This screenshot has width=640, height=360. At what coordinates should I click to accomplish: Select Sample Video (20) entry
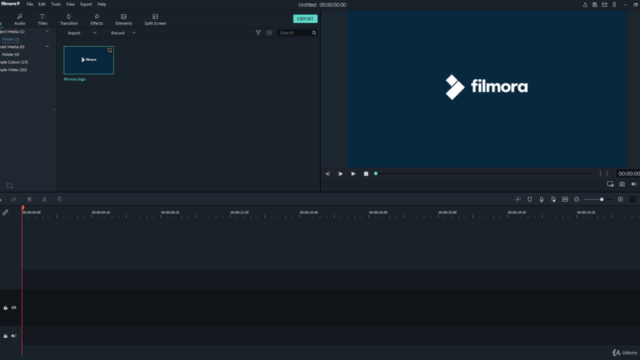pos(13,70)
